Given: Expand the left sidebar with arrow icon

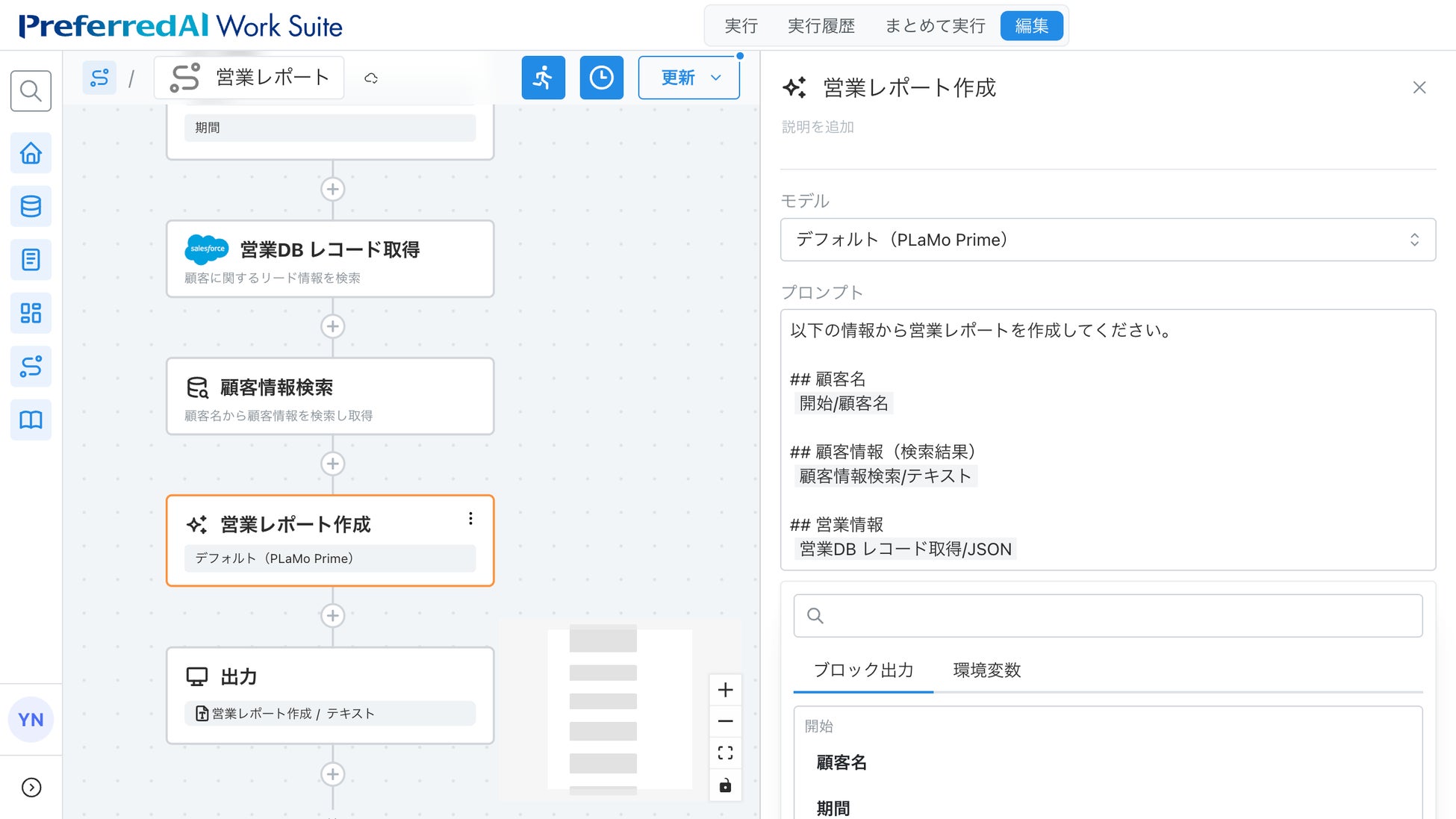Looking at the screenshot, I should point(31,788).
